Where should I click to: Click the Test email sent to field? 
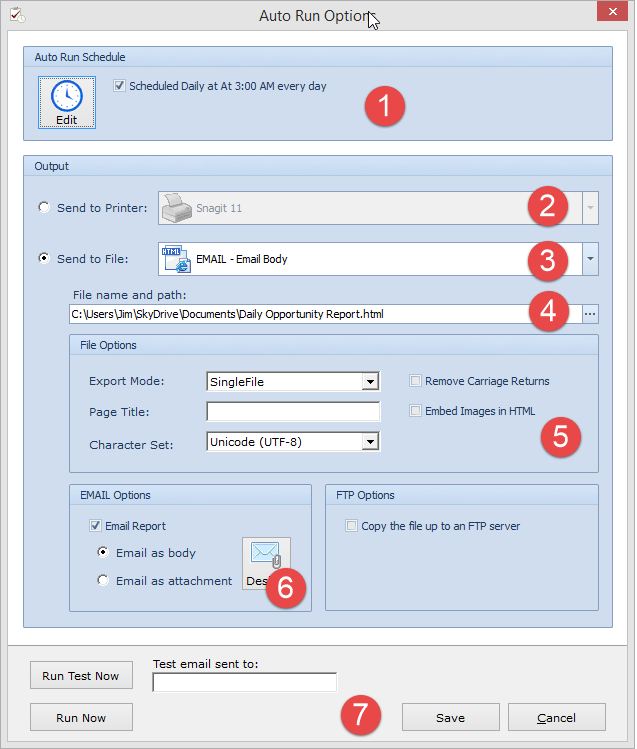pos(244,682)
